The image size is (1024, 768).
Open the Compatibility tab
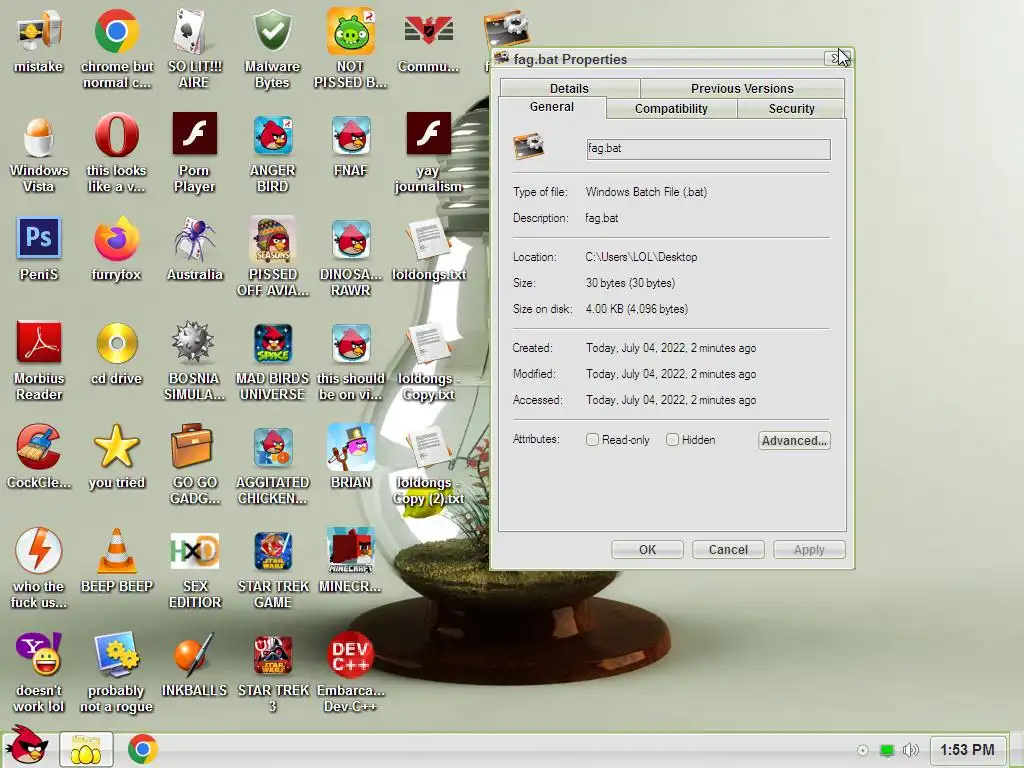click(671, 108)
